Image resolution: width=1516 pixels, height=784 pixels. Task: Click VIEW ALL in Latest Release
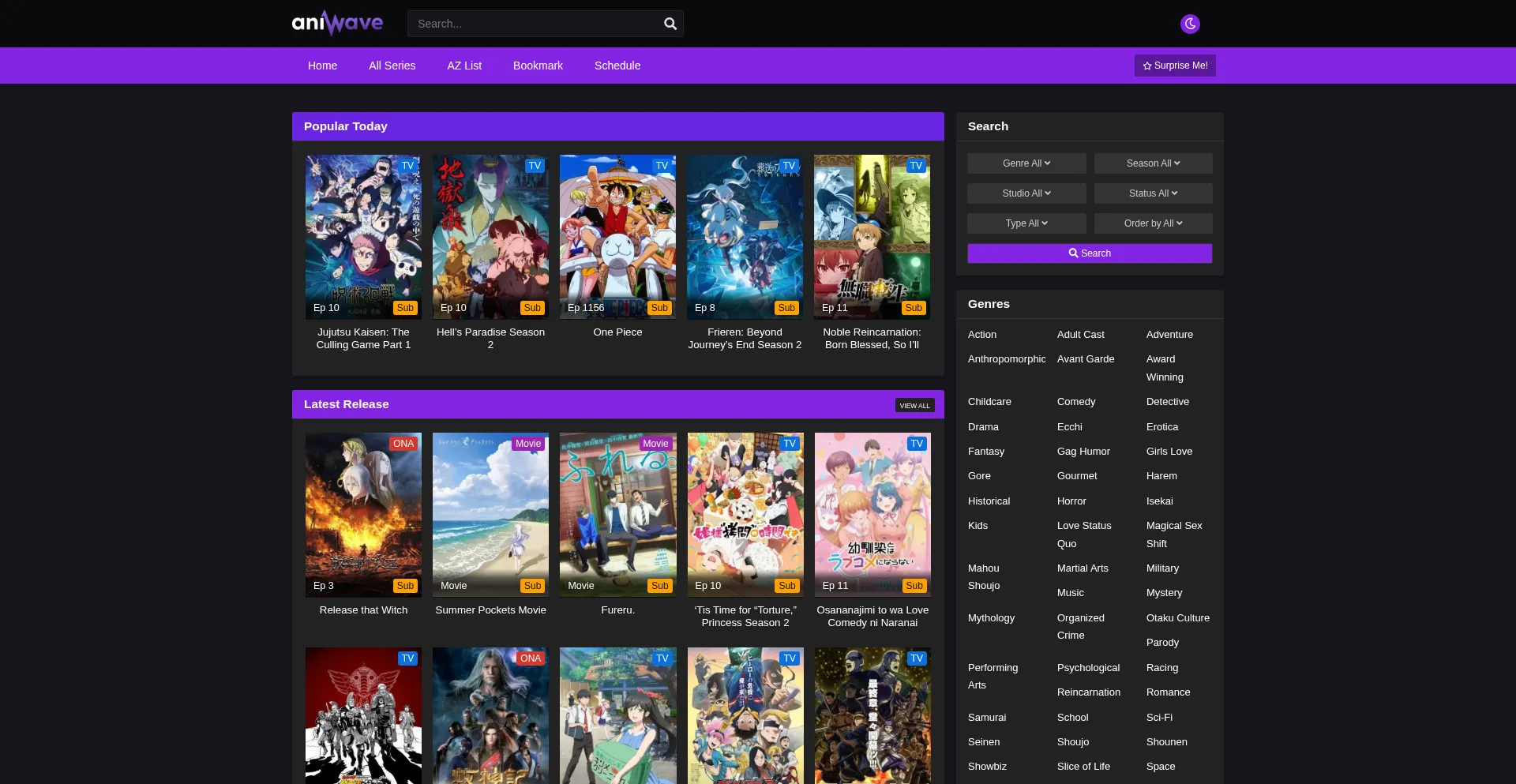point(914,405)
